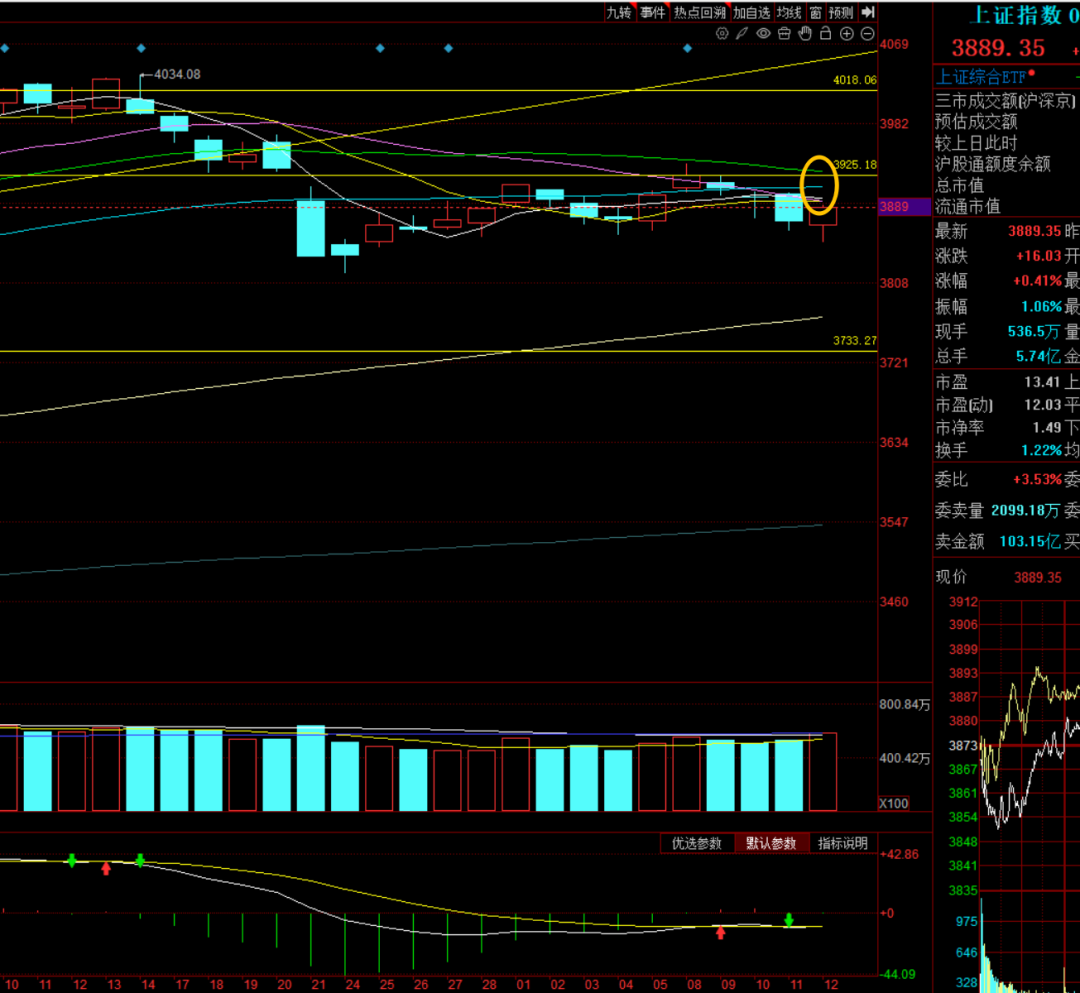Add to watchlist with 加自选

click(751, 12)
